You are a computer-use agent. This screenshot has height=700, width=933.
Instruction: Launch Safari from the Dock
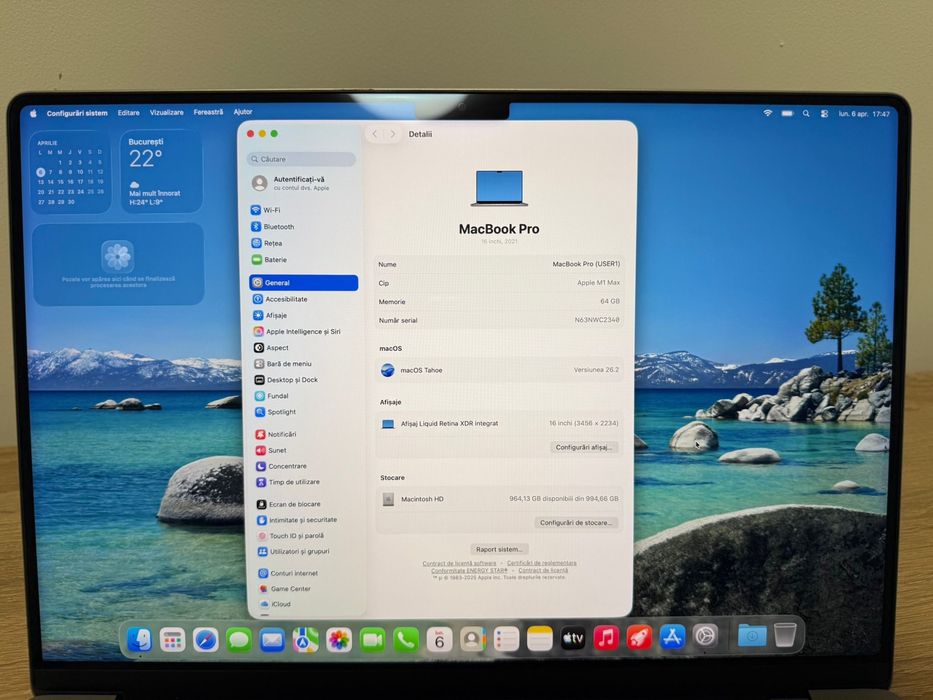(206, 640)
